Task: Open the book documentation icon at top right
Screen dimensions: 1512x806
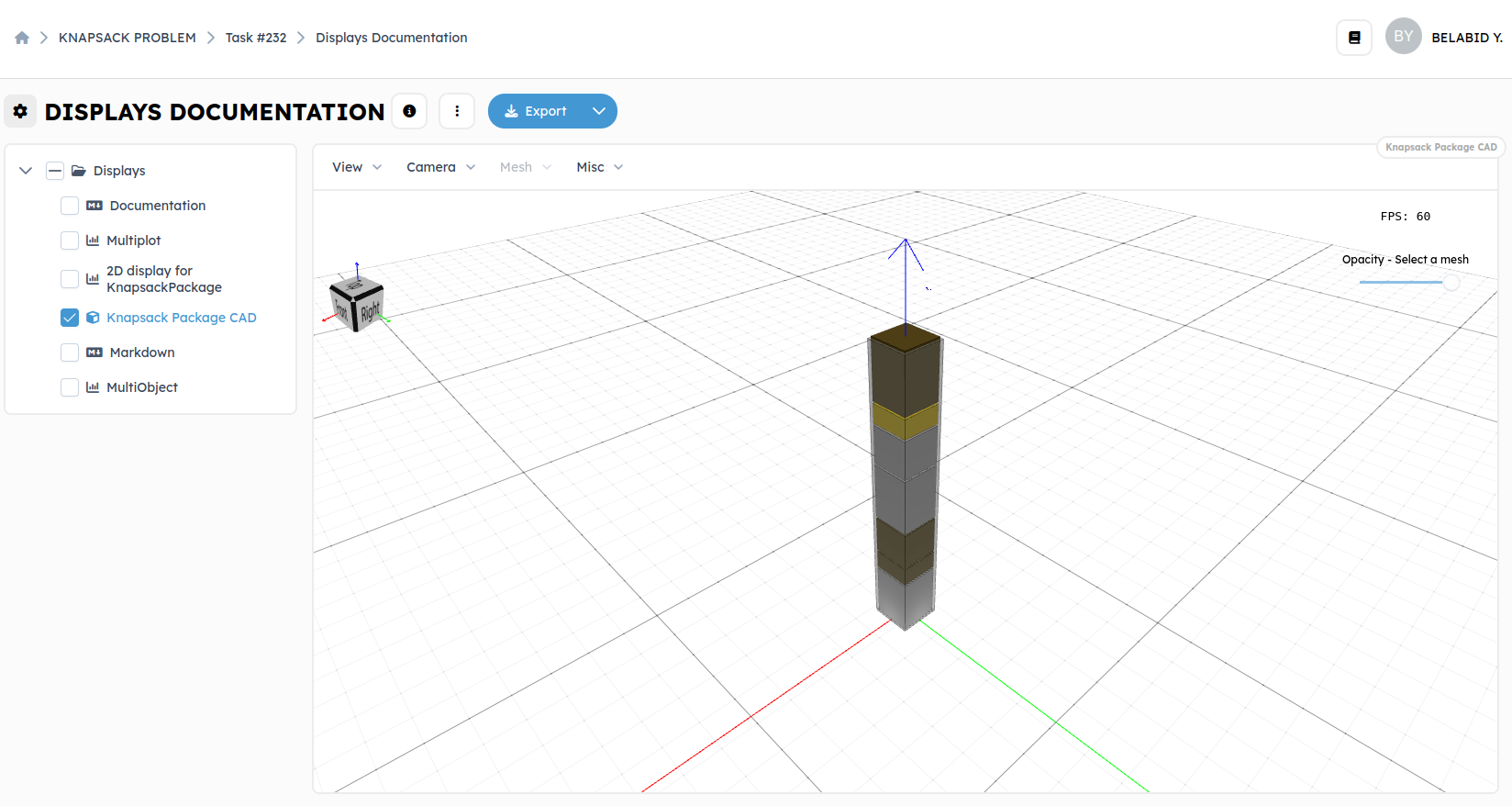Action: click(1354, 38)
